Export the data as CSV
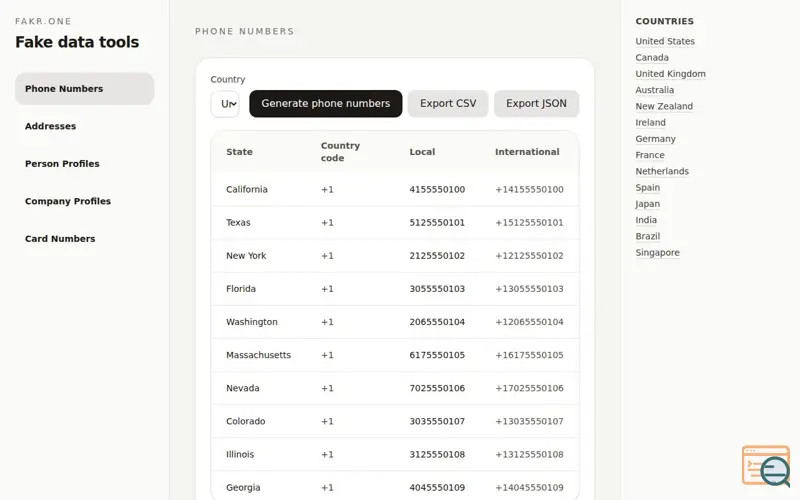The height and width of the screenshot is (500, 800). [x=448, y=104]
